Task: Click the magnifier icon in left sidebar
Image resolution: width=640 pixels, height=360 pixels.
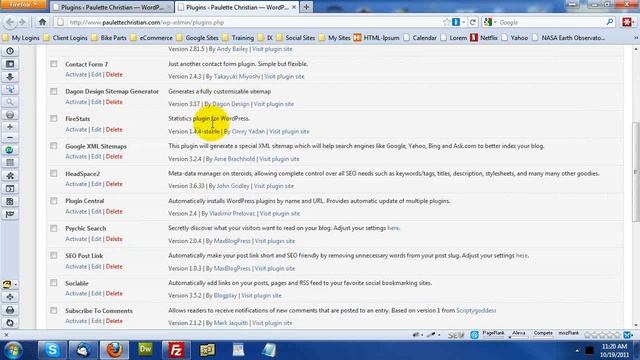Action: (10, 102)
